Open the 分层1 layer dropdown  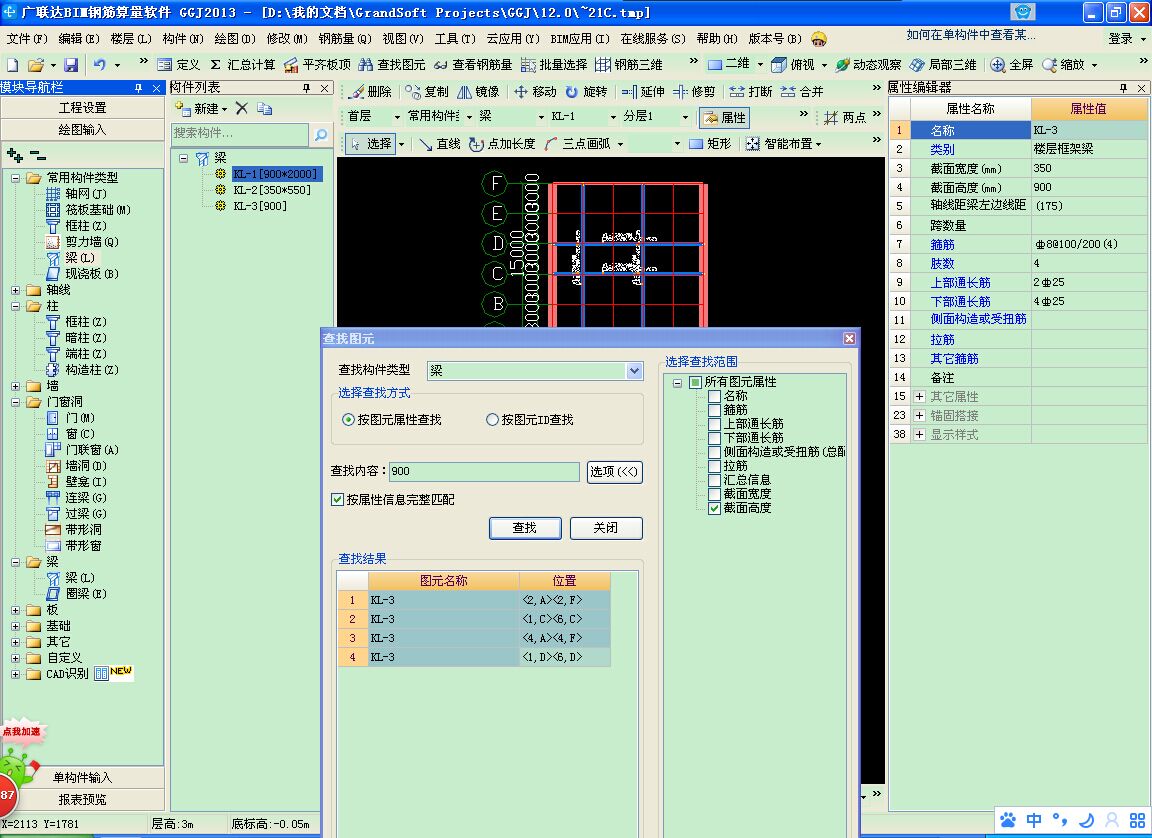coord(685,117)
